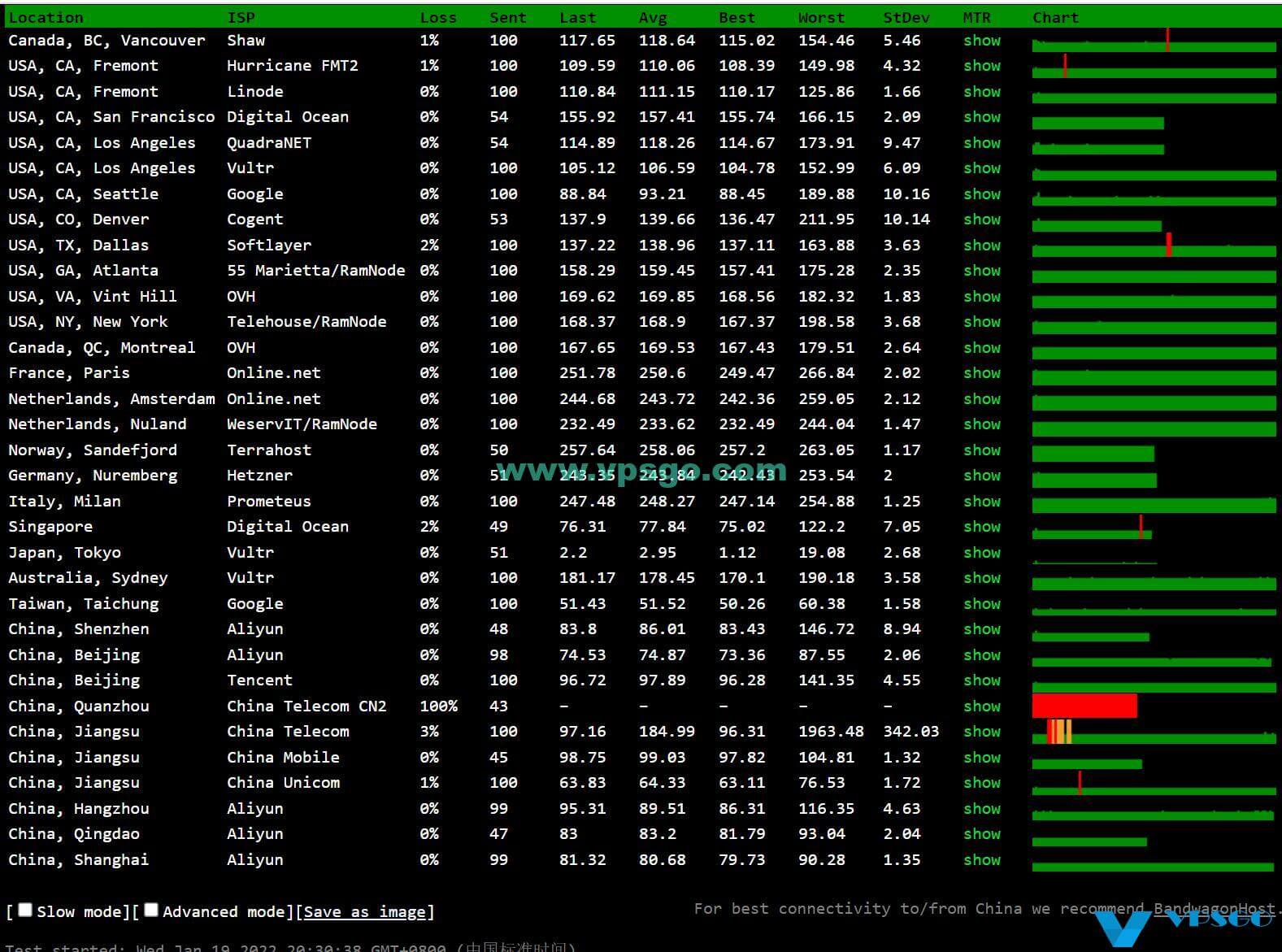Show MTR for Beijing Tencent row

982,680
